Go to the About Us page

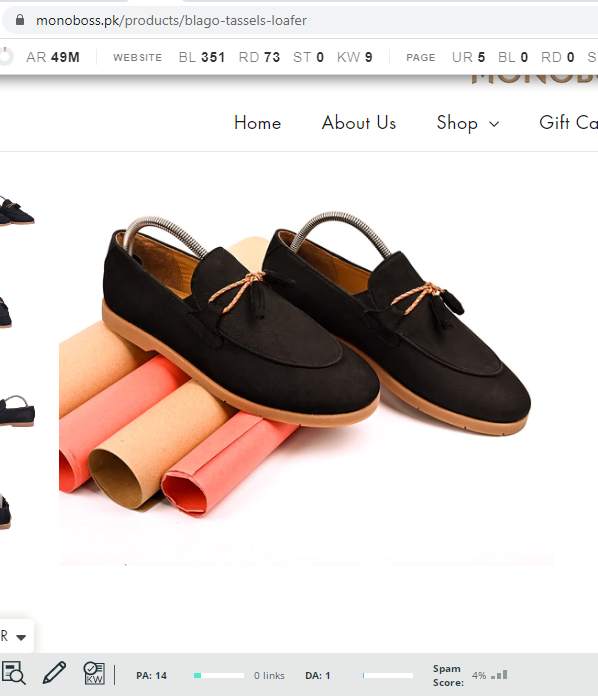coord(359,123)
